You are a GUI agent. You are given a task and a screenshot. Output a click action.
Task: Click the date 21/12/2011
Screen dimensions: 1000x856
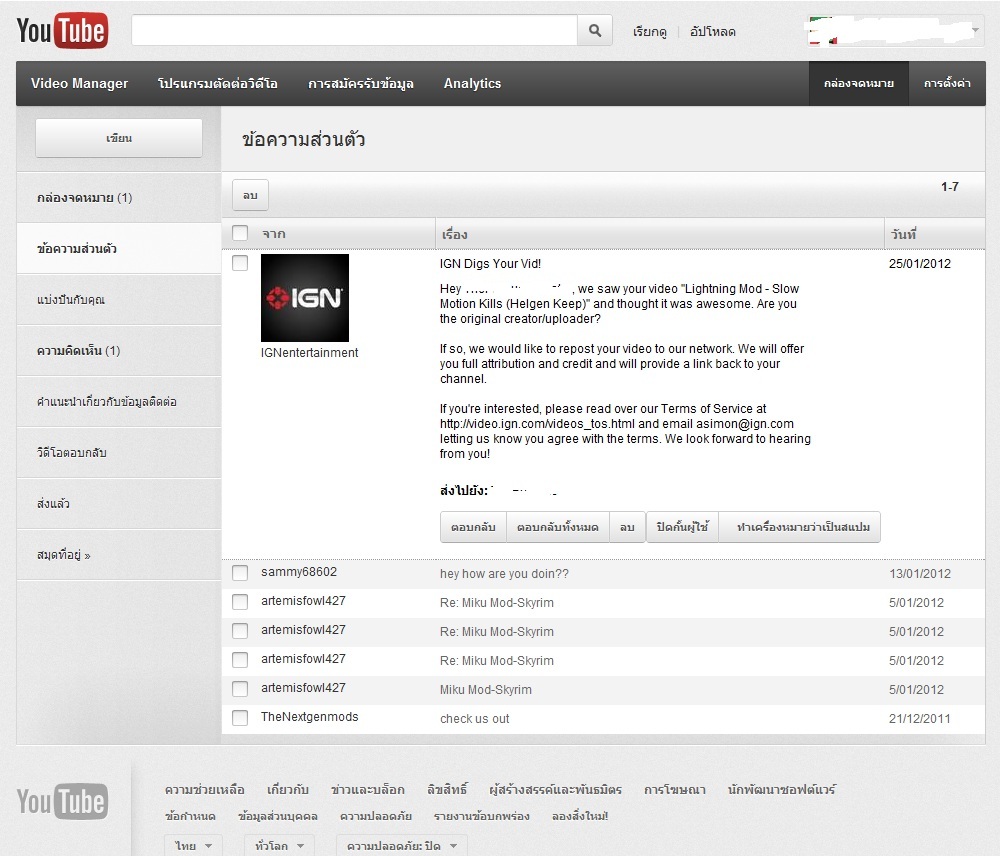[920, 719]
